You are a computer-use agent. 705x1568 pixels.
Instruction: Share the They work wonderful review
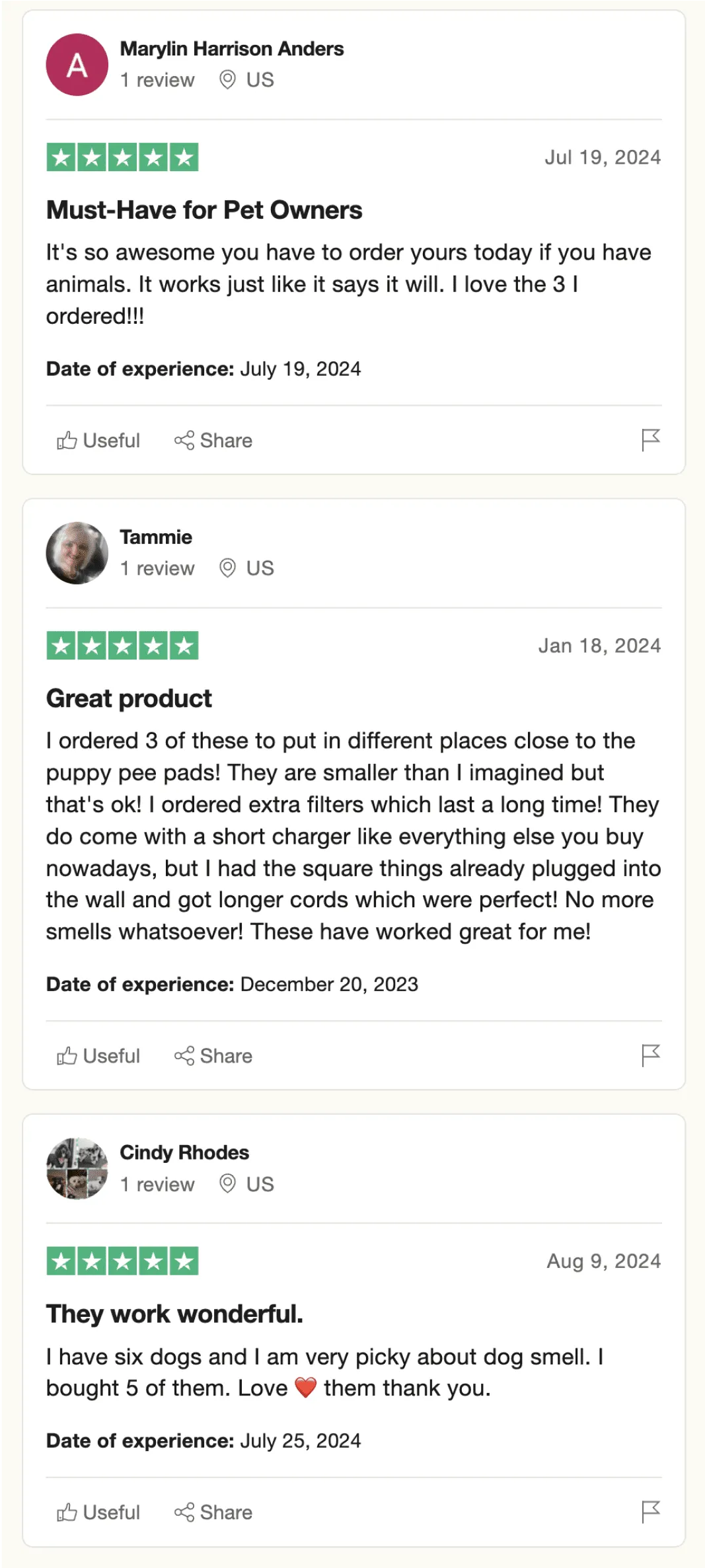click(213, 1512)
